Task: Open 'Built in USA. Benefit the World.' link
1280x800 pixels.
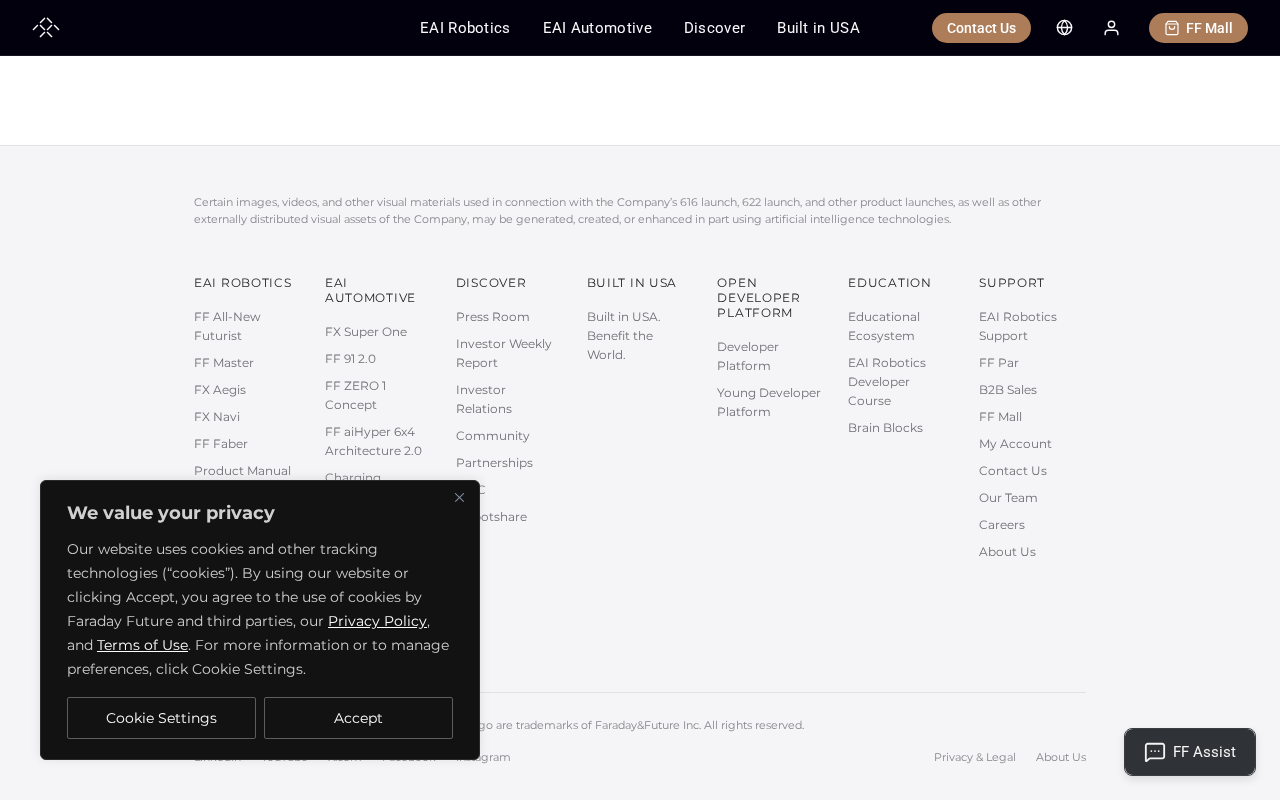Action: point(624,336)
